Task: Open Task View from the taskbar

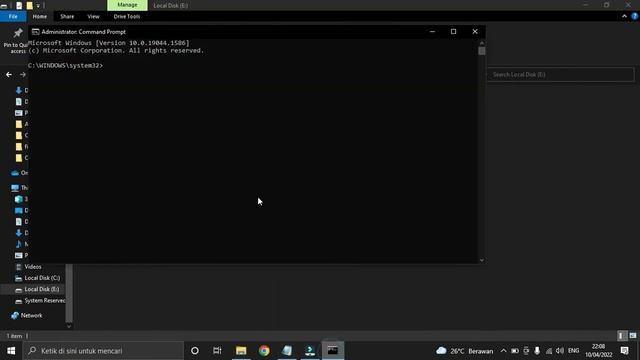Action: click(x=217, y=351)
